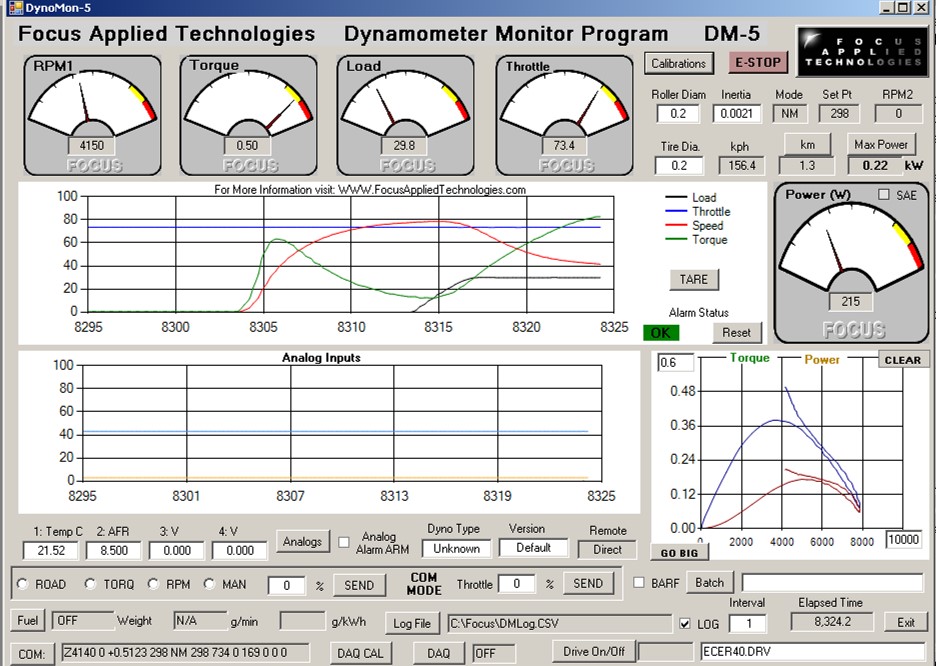Enable the BARF checkbox

[639, 582]
